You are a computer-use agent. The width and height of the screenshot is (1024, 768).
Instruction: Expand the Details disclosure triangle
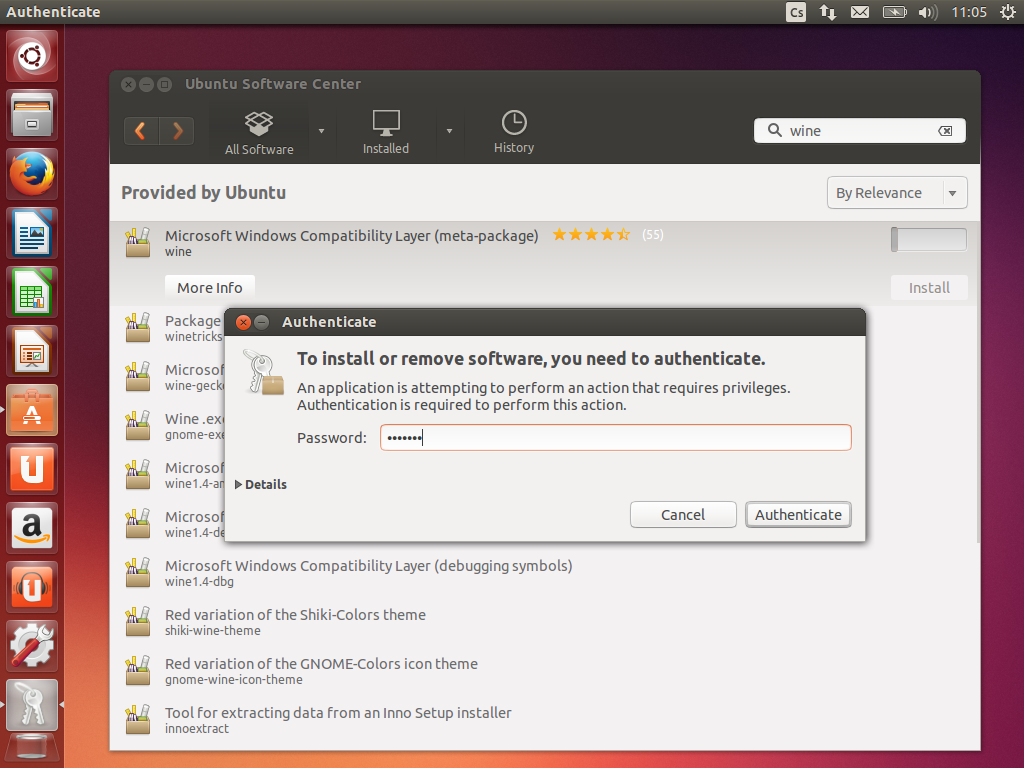(x=239, y=485)
